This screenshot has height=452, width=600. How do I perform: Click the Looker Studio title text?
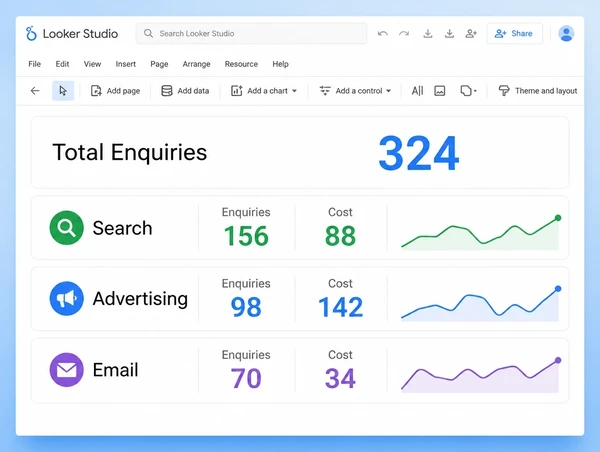80,34
